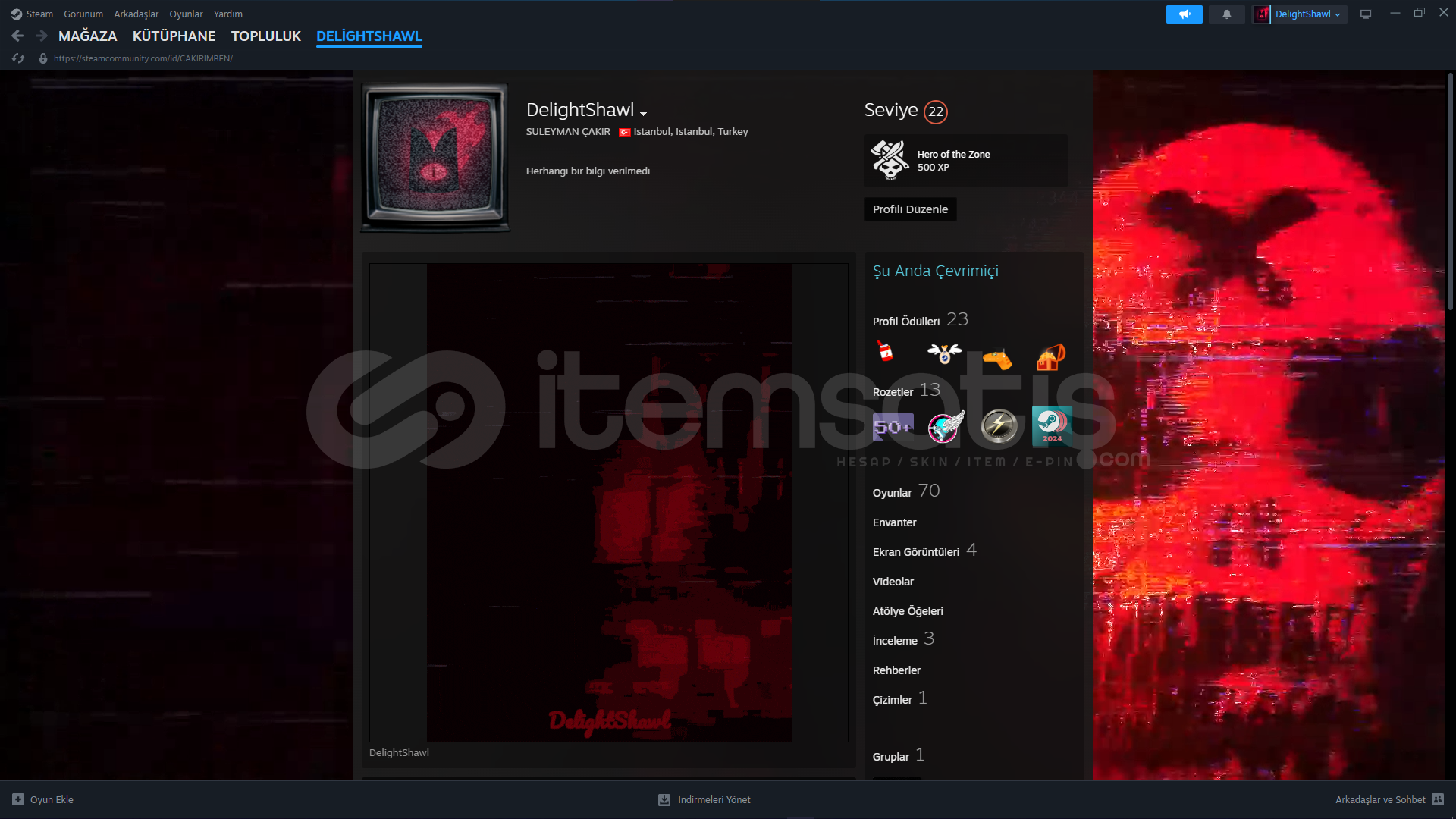Open the Arkadaşlar menu
This screenshot has width=1456, height=819.
point(136,14)
